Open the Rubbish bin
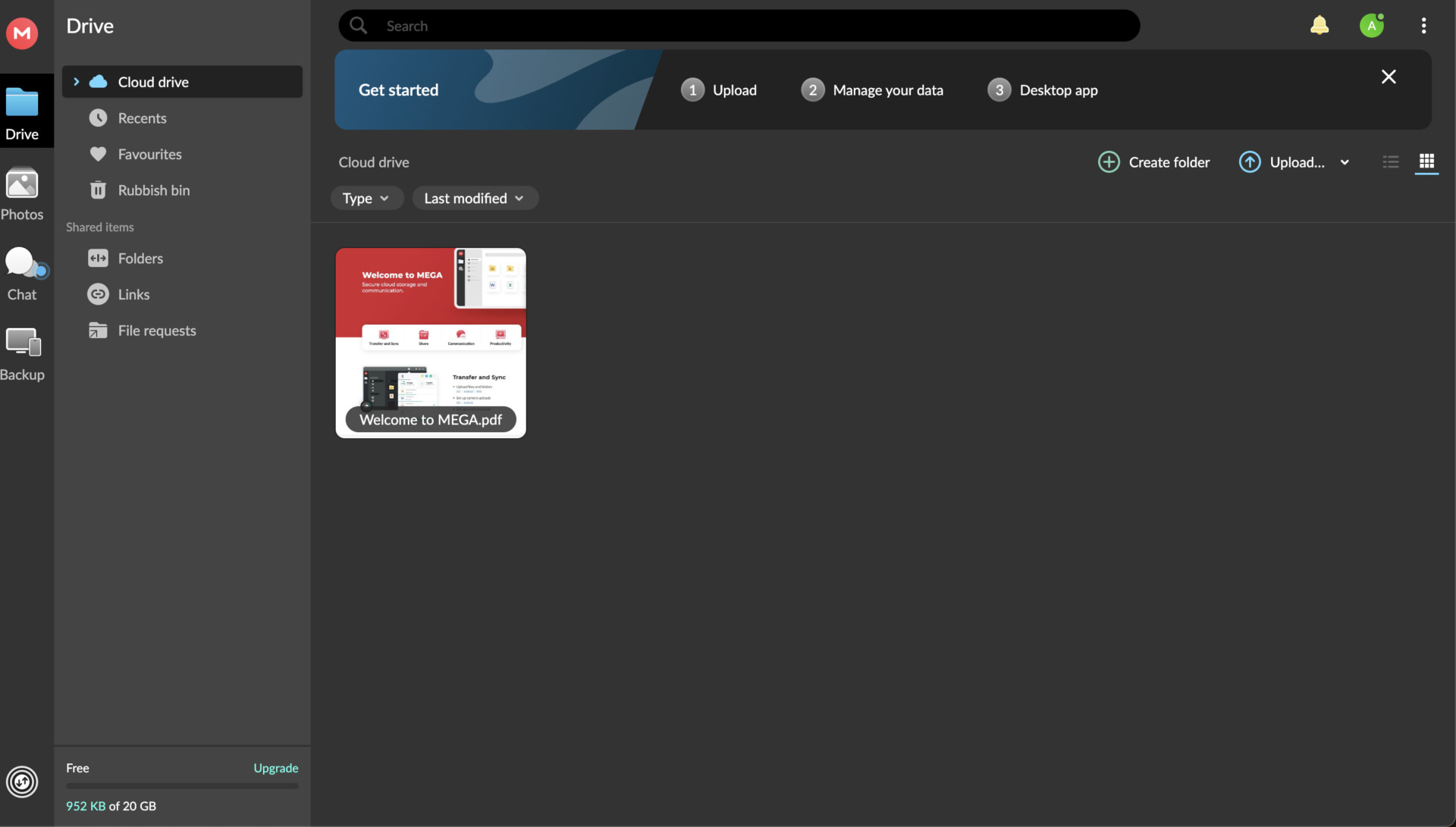This screenshot has height=827, width=1456. (x=154, y=190)
